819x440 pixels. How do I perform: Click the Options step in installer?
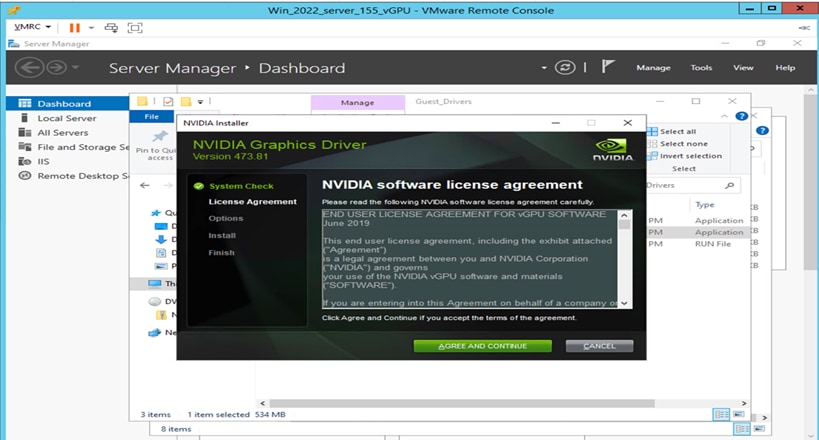[x=226, y=218]
